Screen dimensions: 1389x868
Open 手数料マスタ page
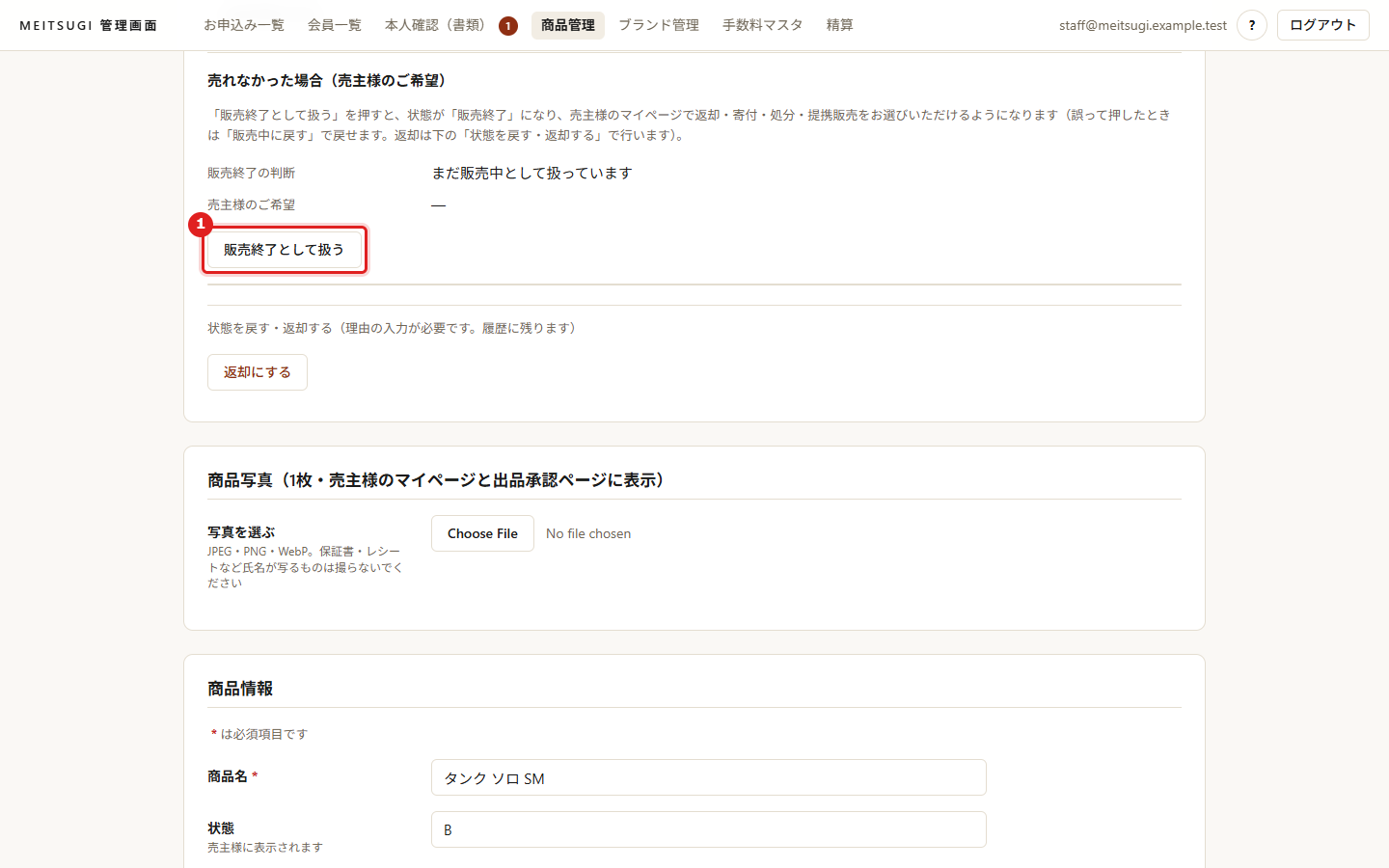click(763, 25)
